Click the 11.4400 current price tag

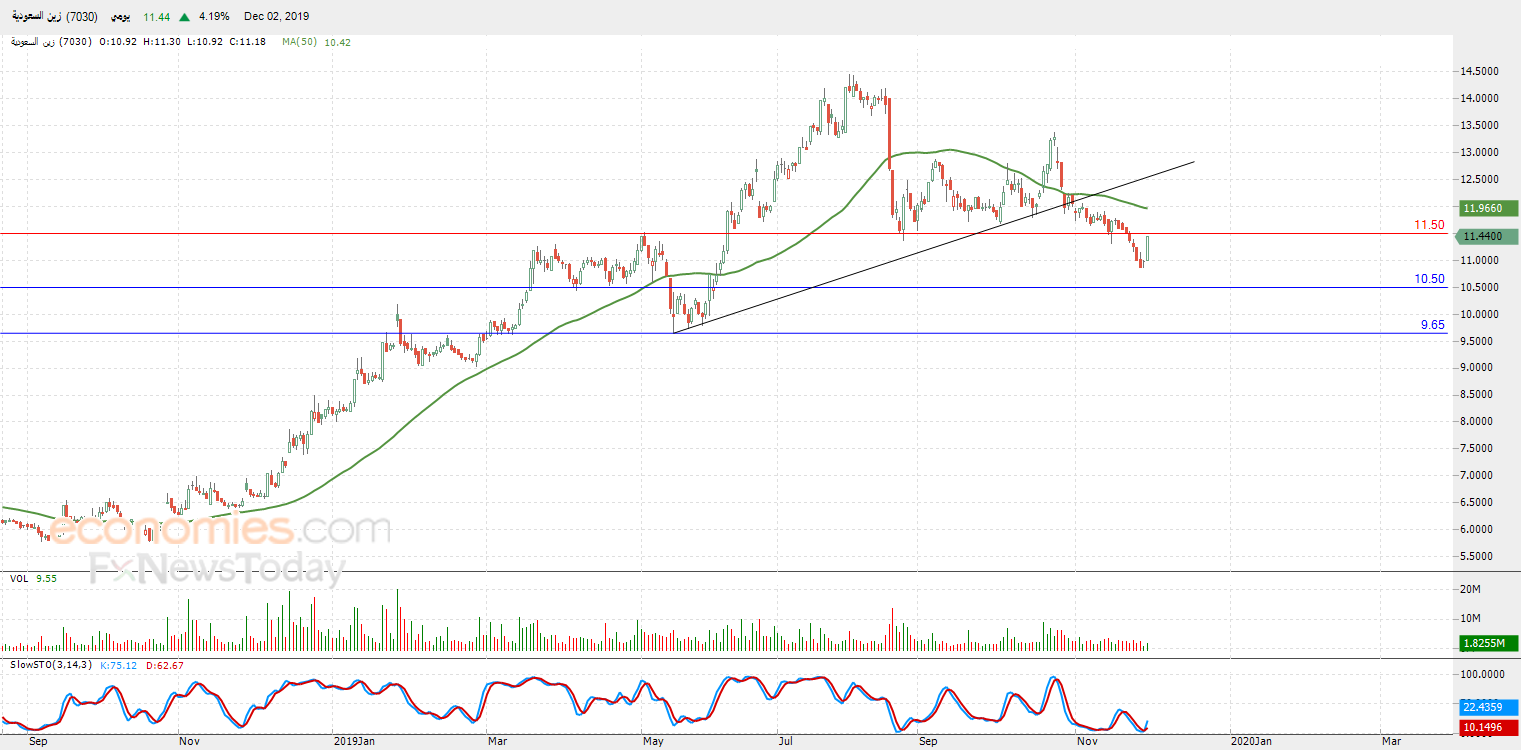pos(1487,237)
